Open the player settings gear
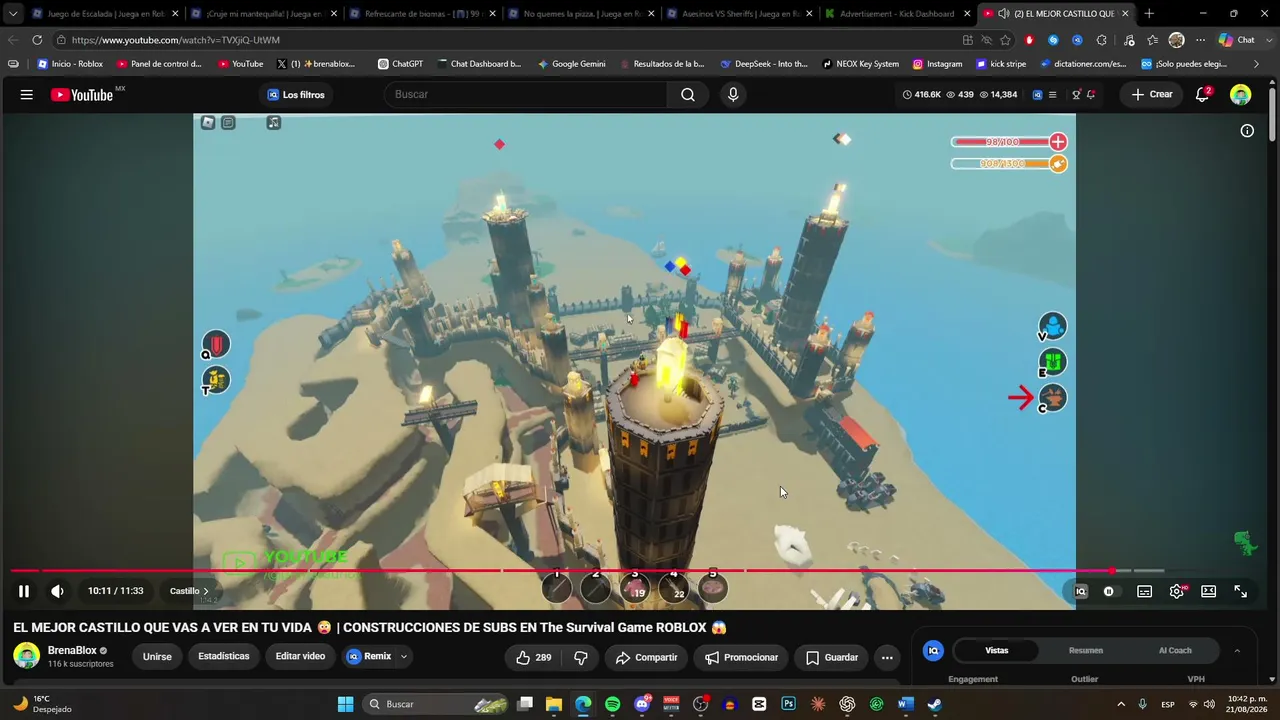1280x720 pixels. click(x=1177, y=591)
